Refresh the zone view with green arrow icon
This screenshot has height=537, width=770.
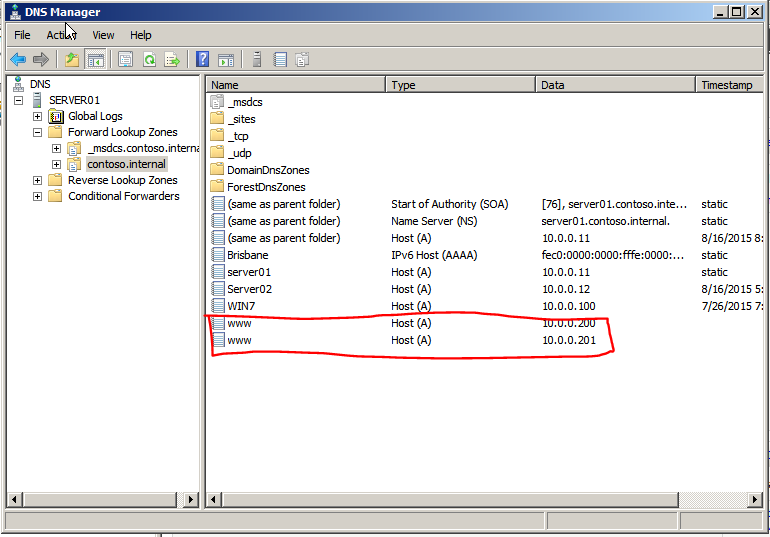click(149, 60)
